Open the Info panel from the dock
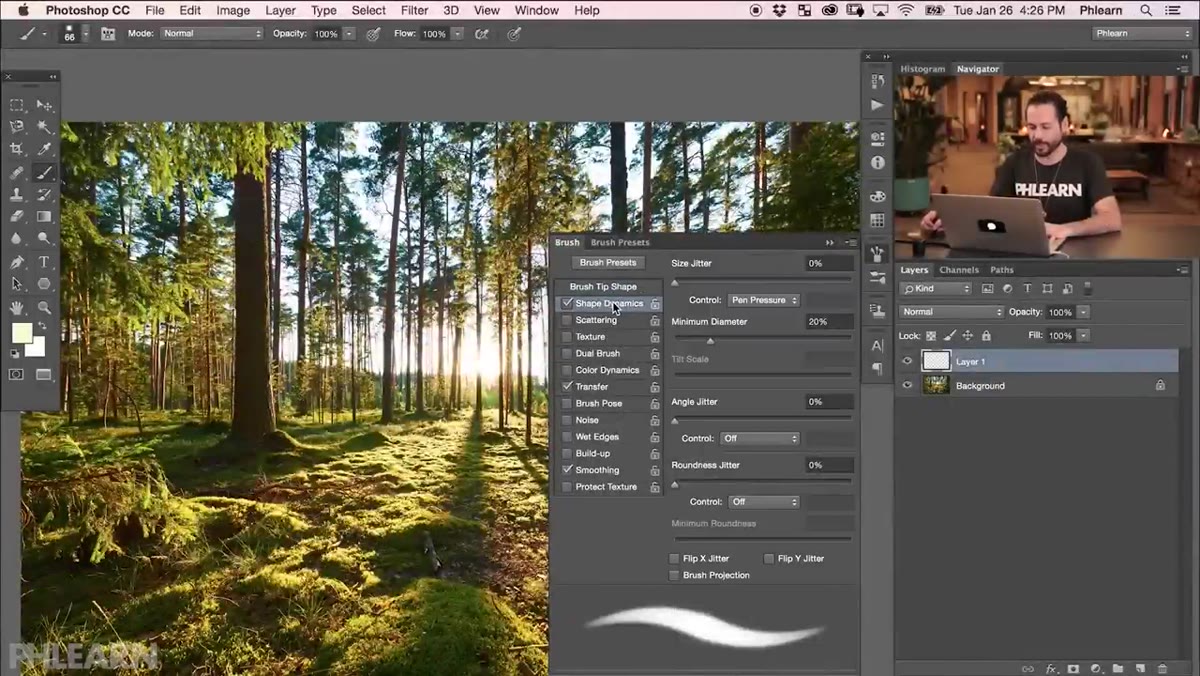The width and height of the screenshot is (1200, 676). tap(877, 162)
